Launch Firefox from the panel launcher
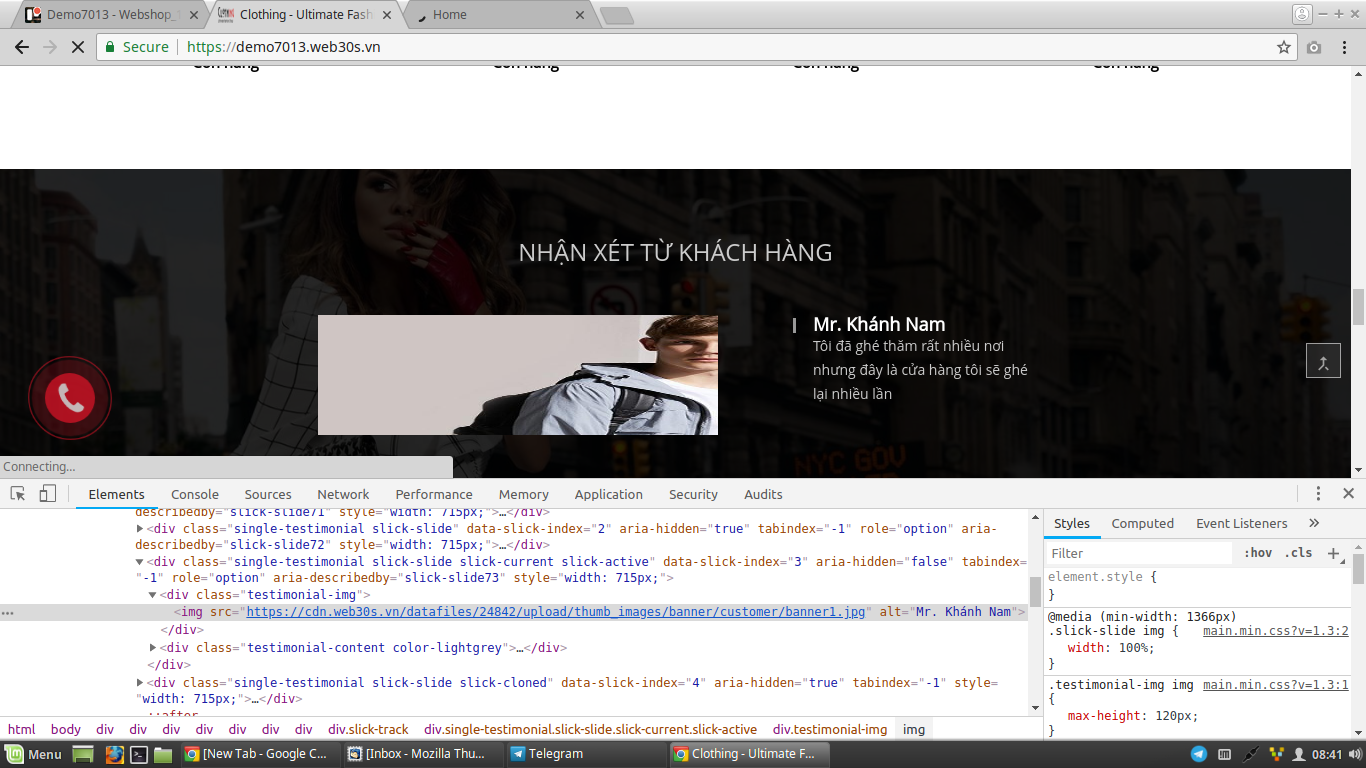The height and width of the screenshot is (768, 1366). (x=115, y=754)
